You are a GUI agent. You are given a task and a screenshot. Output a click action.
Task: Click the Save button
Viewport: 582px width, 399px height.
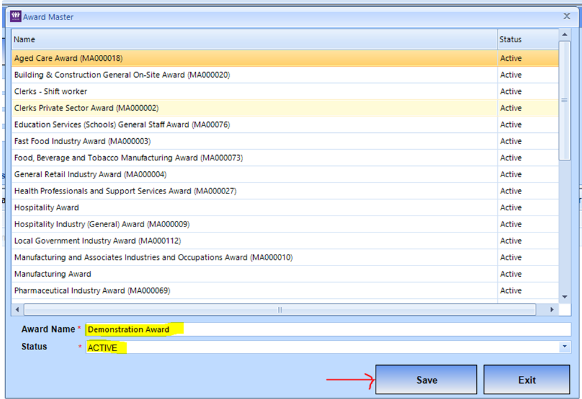(426, 380)
